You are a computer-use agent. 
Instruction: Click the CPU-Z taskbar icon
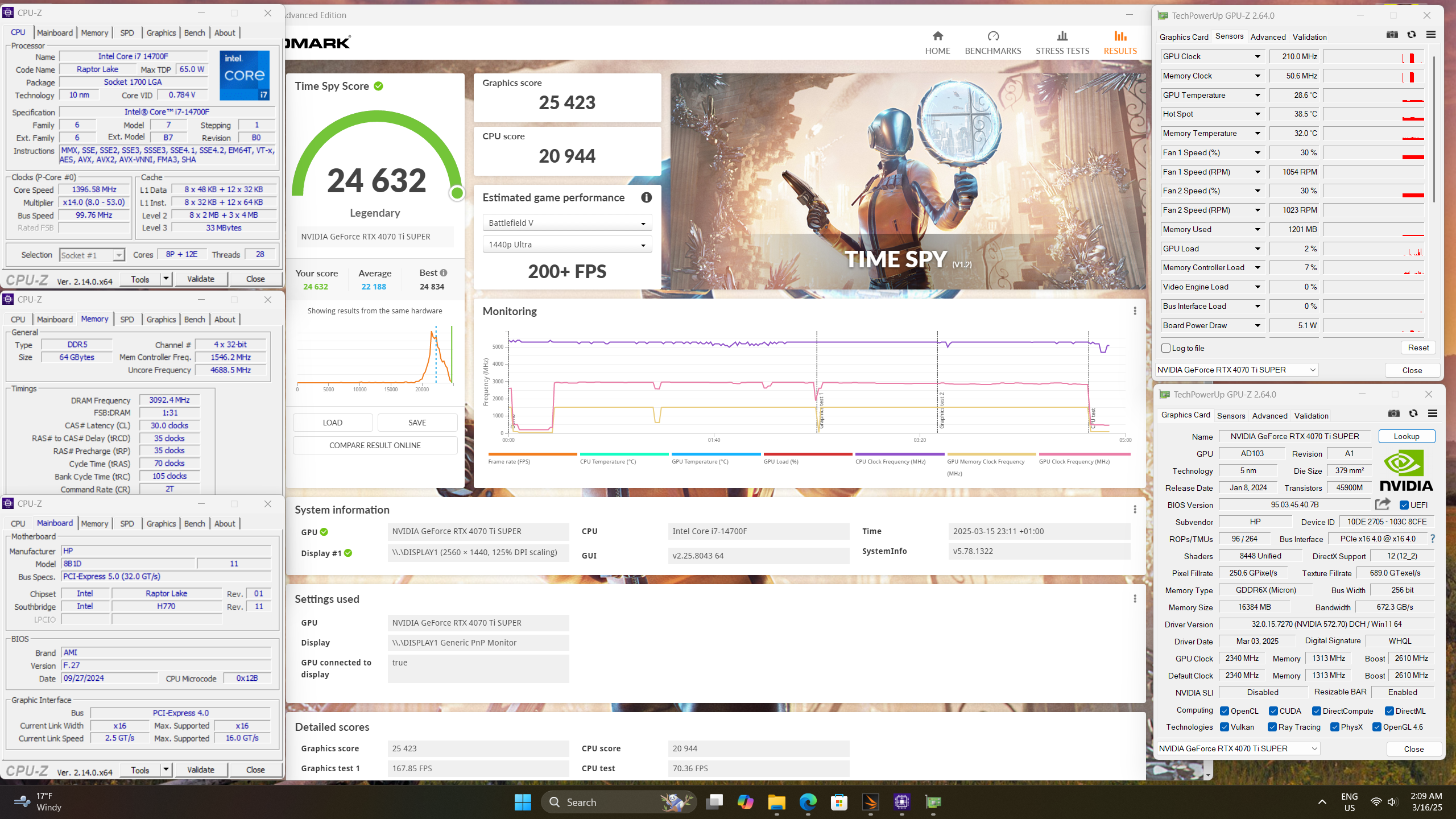pyautogui.click(x=902, y=802)
